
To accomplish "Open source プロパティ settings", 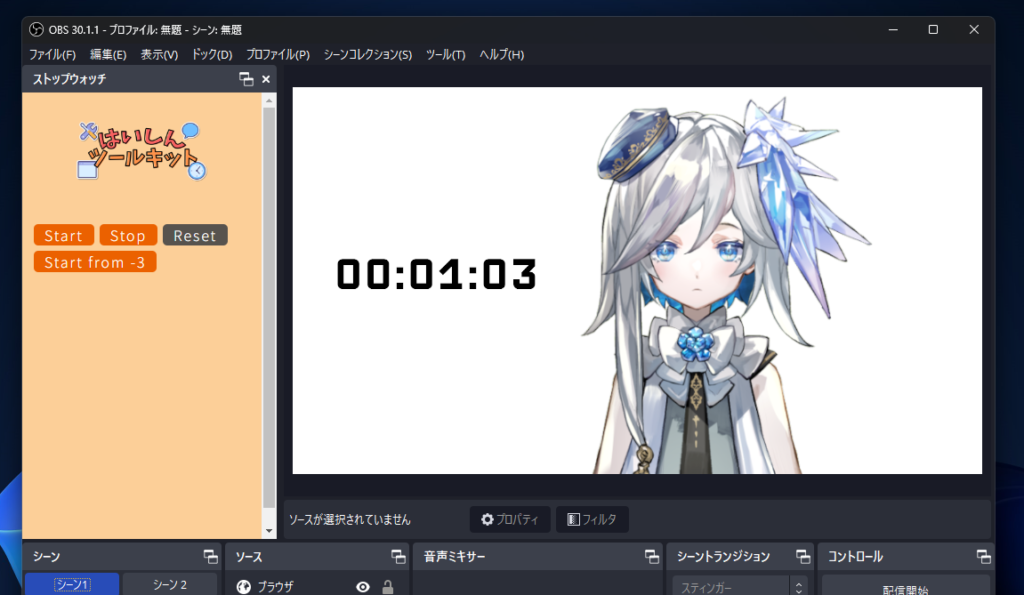I will (510, 519).
